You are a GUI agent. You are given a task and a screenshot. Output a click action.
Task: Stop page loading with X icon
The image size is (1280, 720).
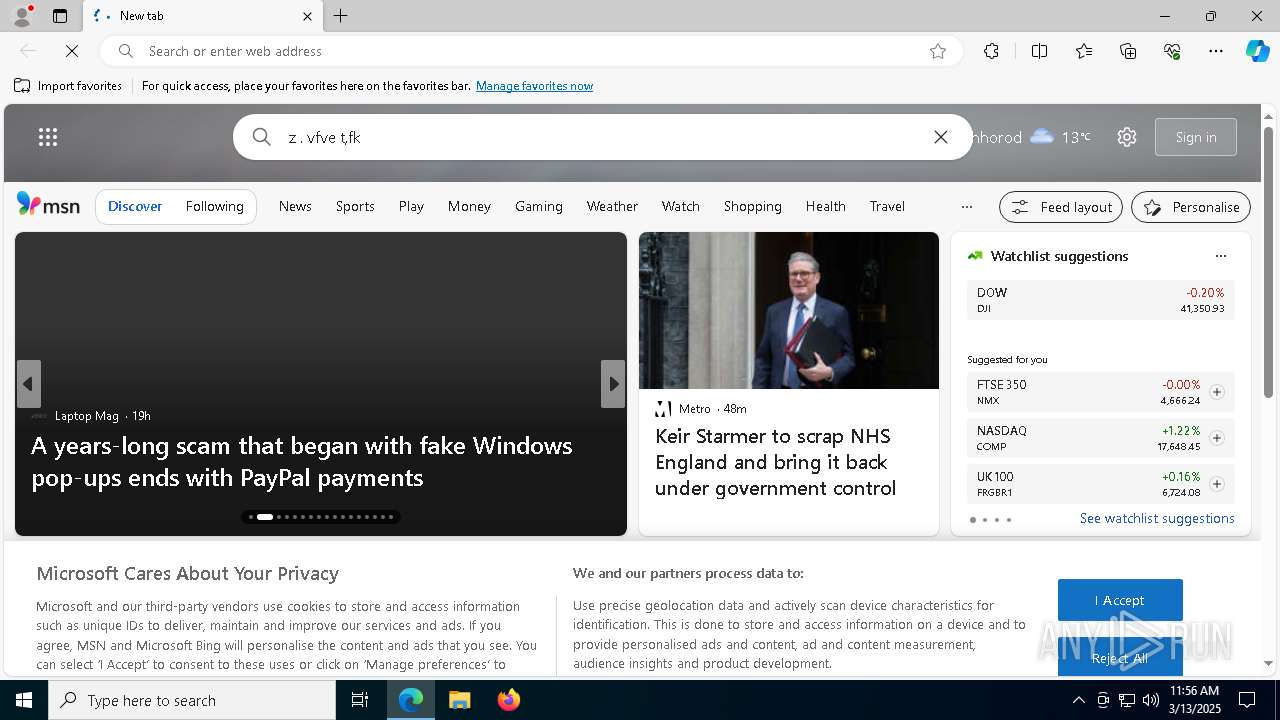tap(72, 51)
